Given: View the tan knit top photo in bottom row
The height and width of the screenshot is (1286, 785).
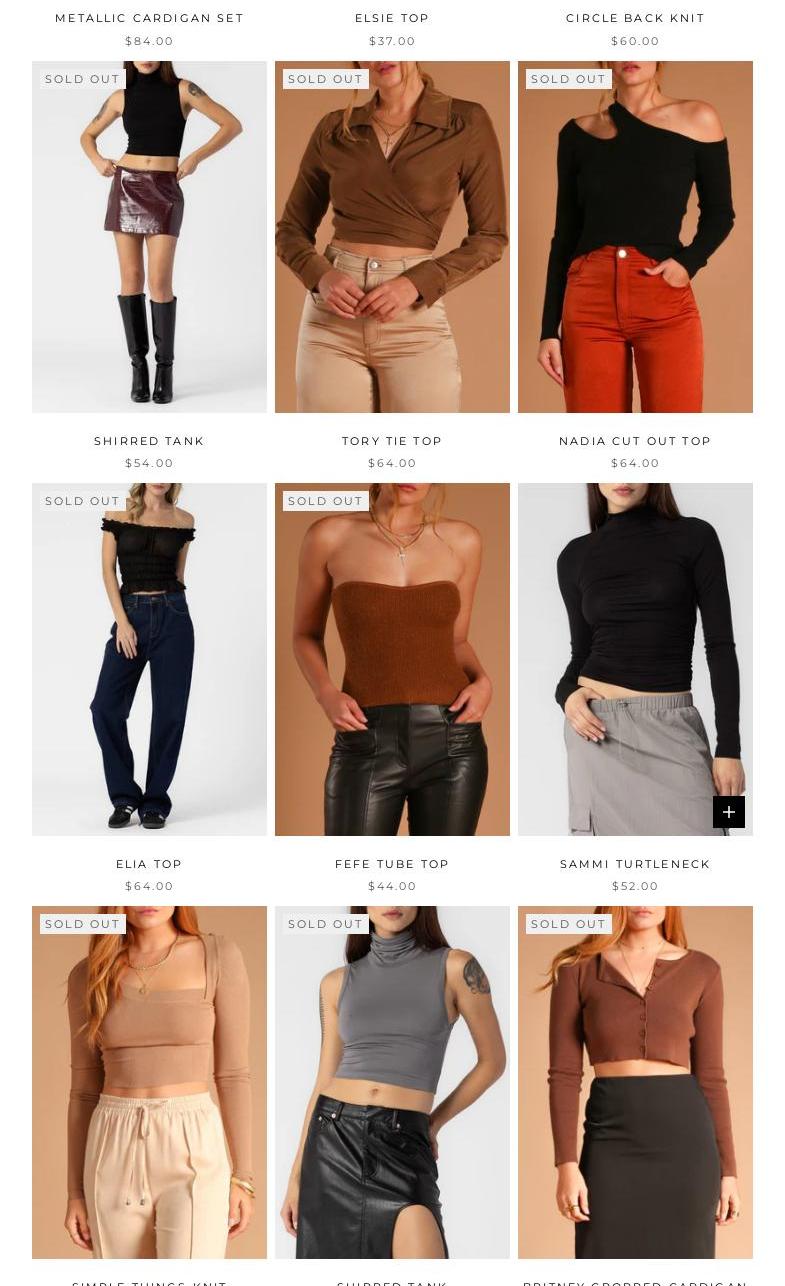Looking at the screenshot, I should click(149, 1083).
